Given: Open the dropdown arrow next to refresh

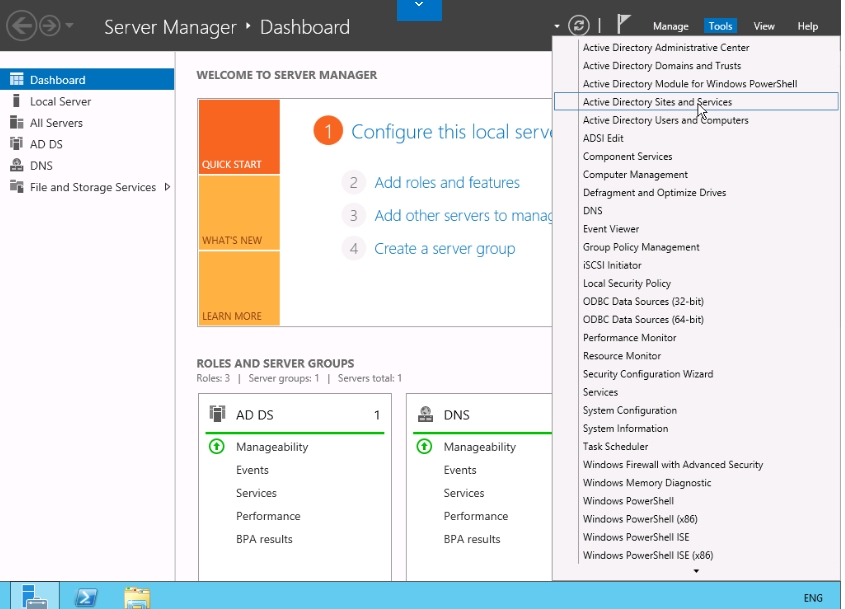Looking at the screenshot, I should [556, 27].
